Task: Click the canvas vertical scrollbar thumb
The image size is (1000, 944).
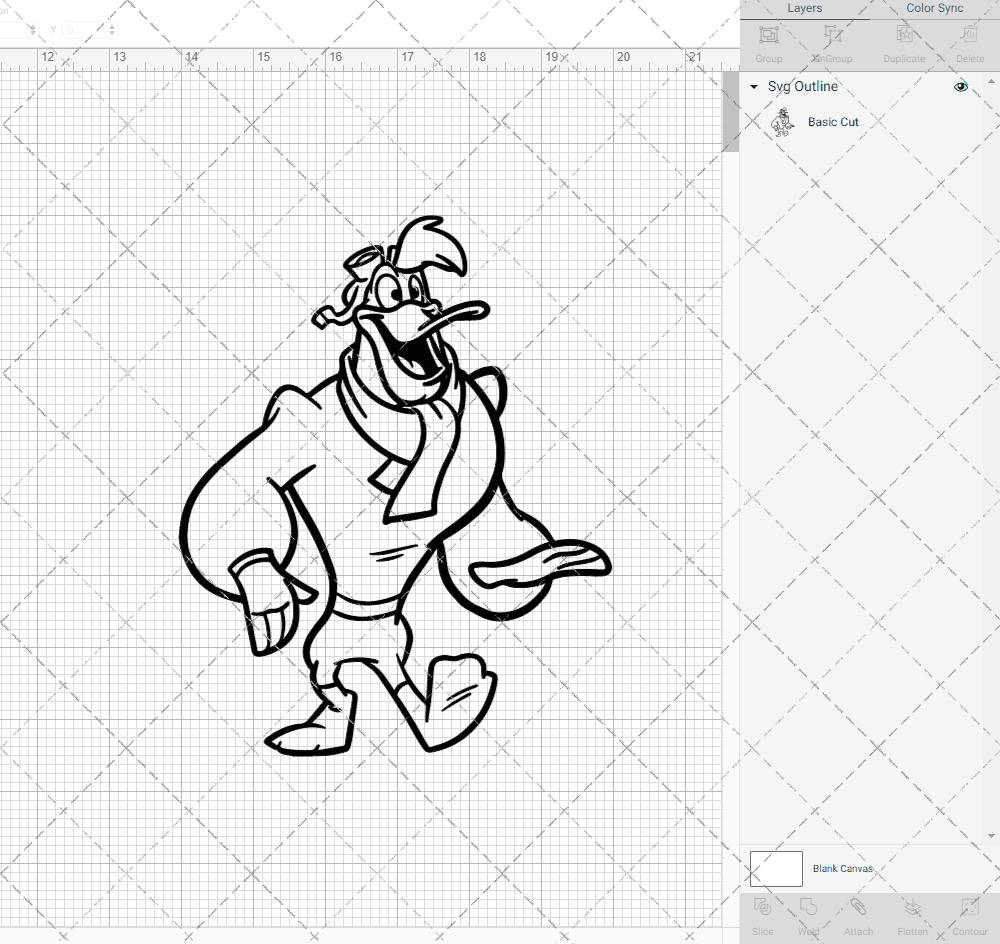Action: pos(730,112)
